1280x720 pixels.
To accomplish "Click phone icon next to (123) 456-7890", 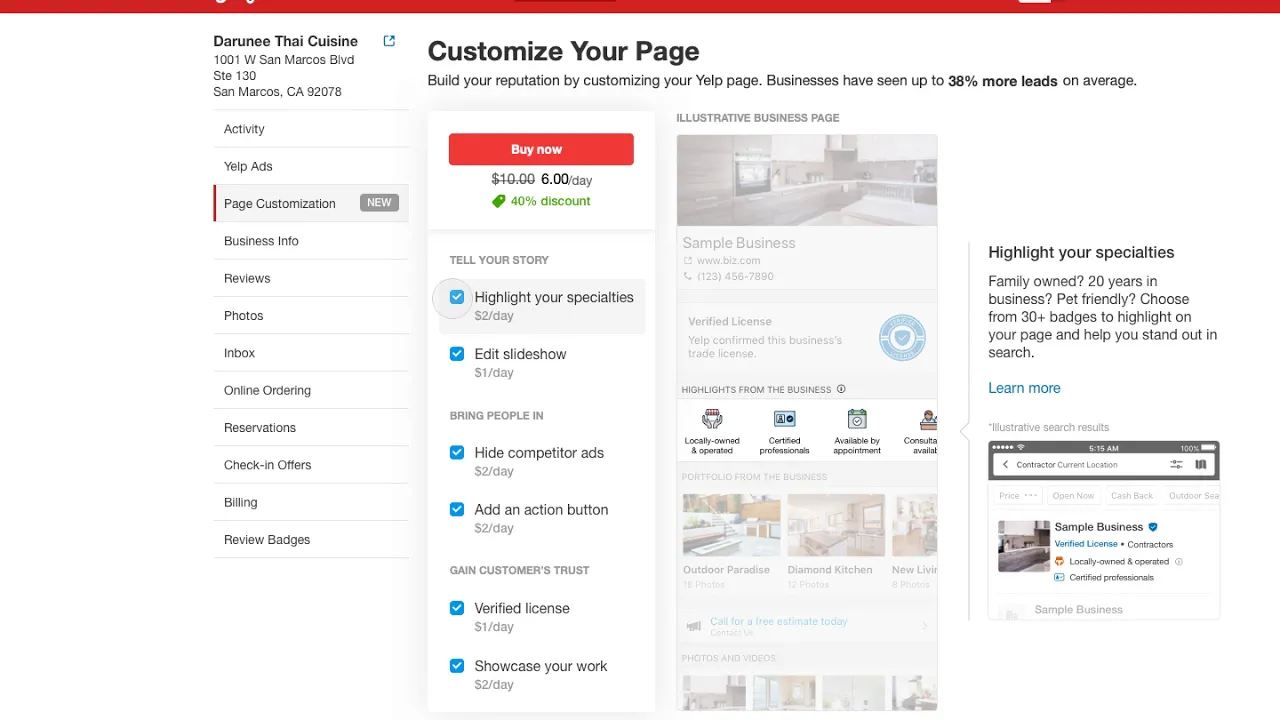I will [688, 276].
